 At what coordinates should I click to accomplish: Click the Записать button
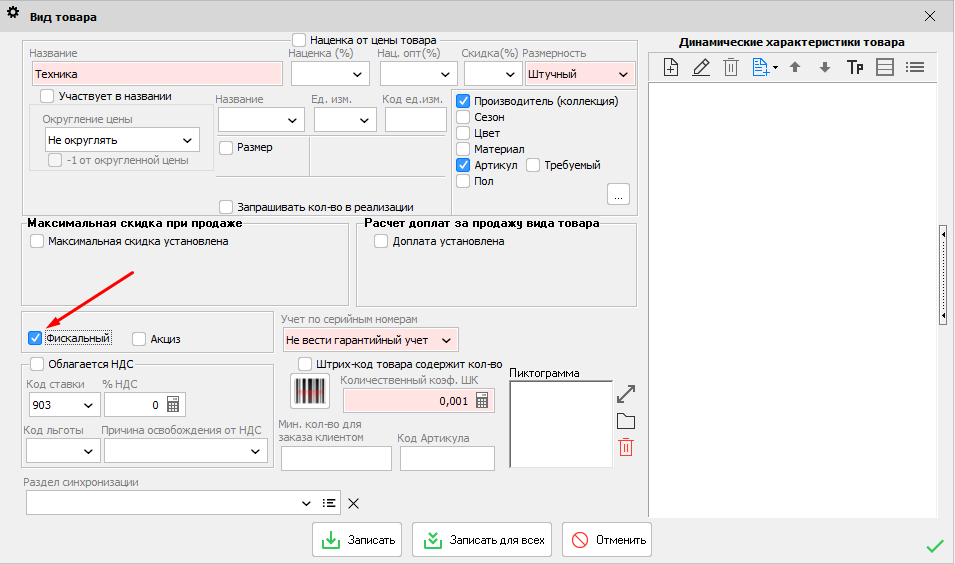357,540
